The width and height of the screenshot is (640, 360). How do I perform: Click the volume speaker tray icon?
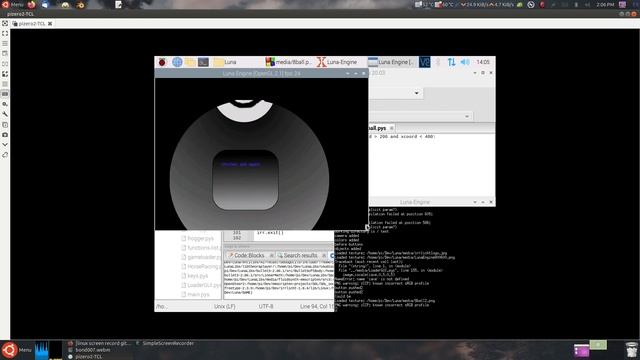[x=464, y=62]
